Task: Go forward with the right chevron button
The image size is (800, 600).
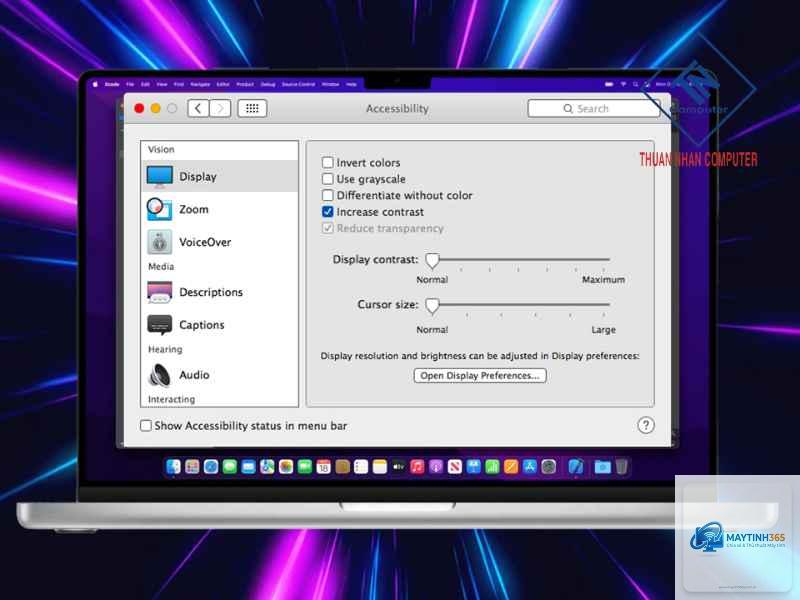Action: point(220,108)
